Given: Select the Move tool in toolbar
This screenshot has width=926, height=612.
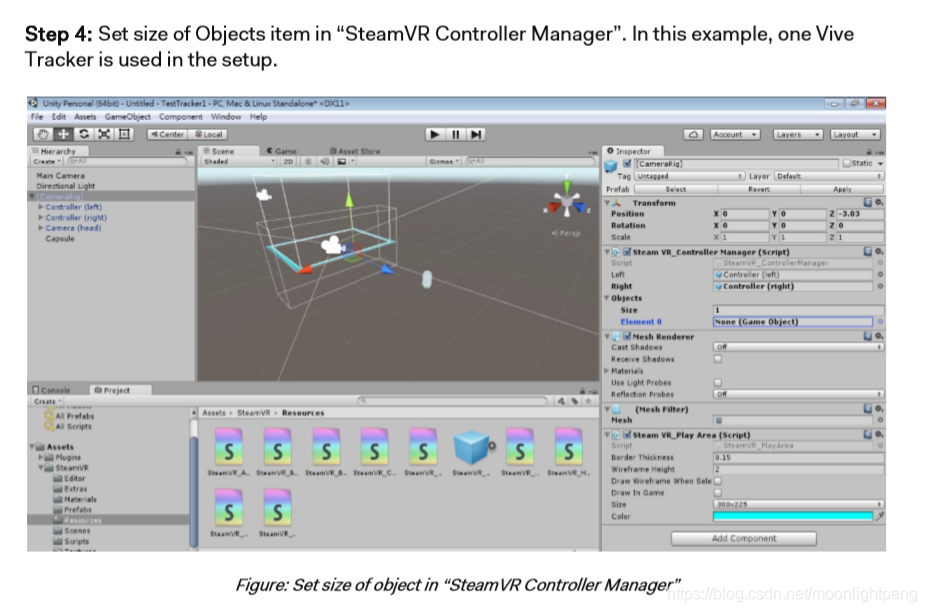Looking at the screenshot, I should [63, 135].
